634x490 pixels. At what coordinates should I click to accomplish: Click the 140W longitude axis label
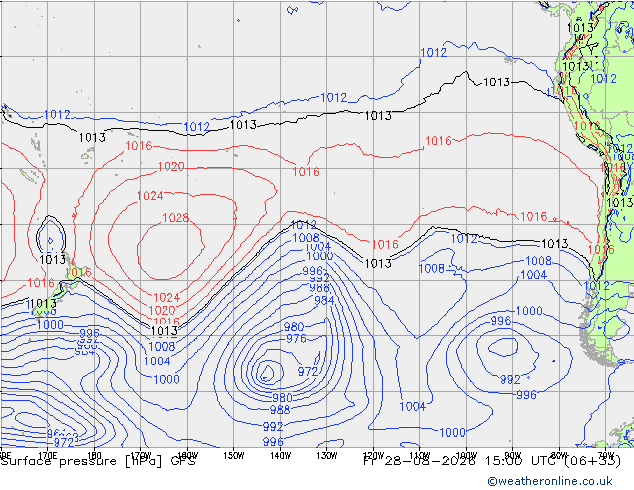[280, 456]
